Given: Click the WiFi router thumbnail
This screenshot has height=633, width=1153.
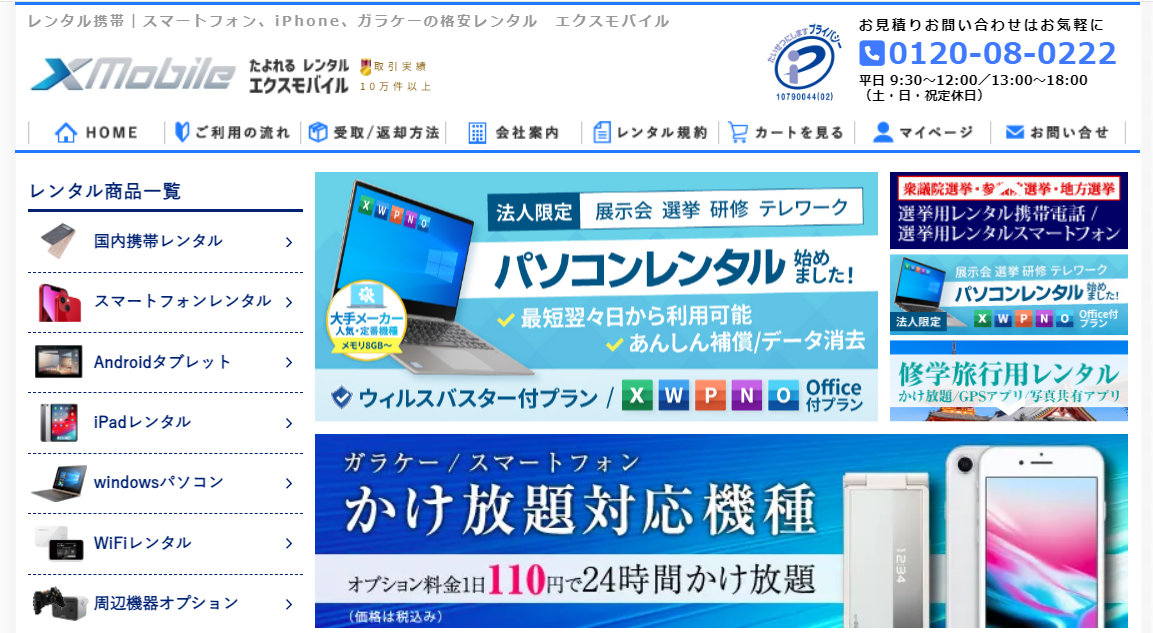Looking at the screenshot, I should (x=59, y=543).
